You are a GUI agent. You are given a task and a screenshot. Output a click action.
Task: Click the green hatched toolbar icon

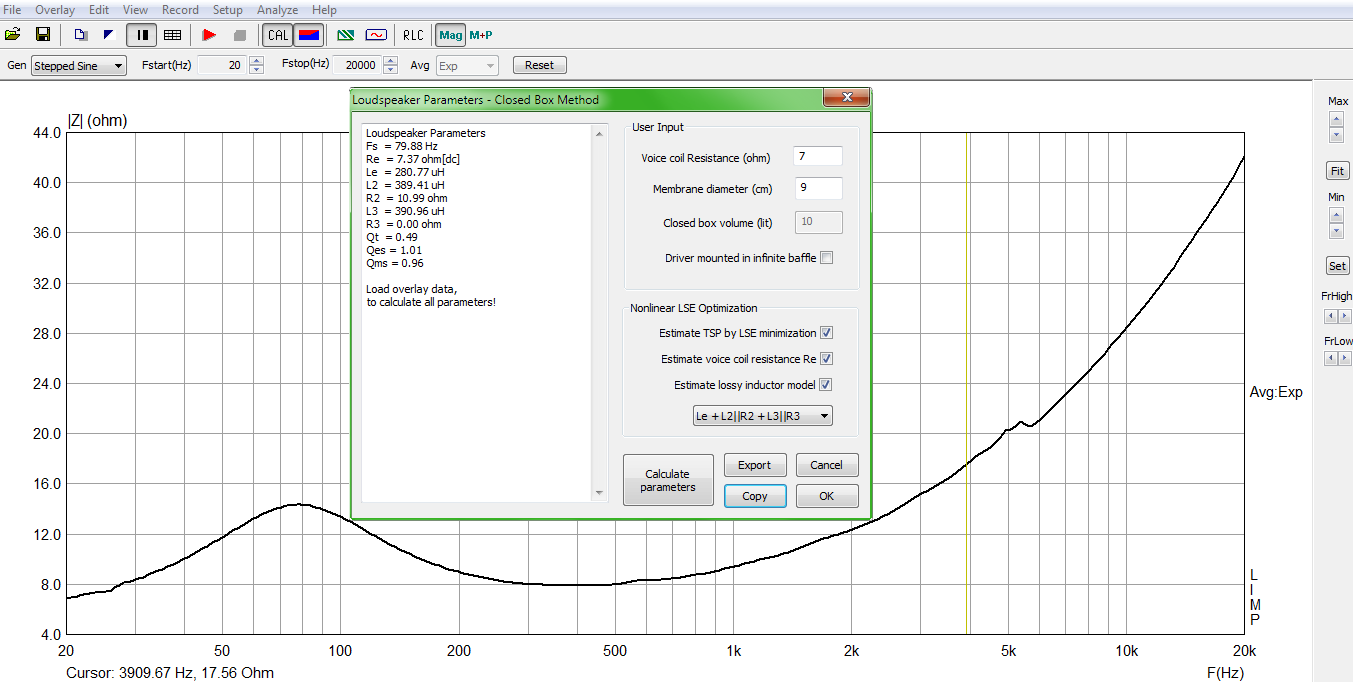(345, 34)
